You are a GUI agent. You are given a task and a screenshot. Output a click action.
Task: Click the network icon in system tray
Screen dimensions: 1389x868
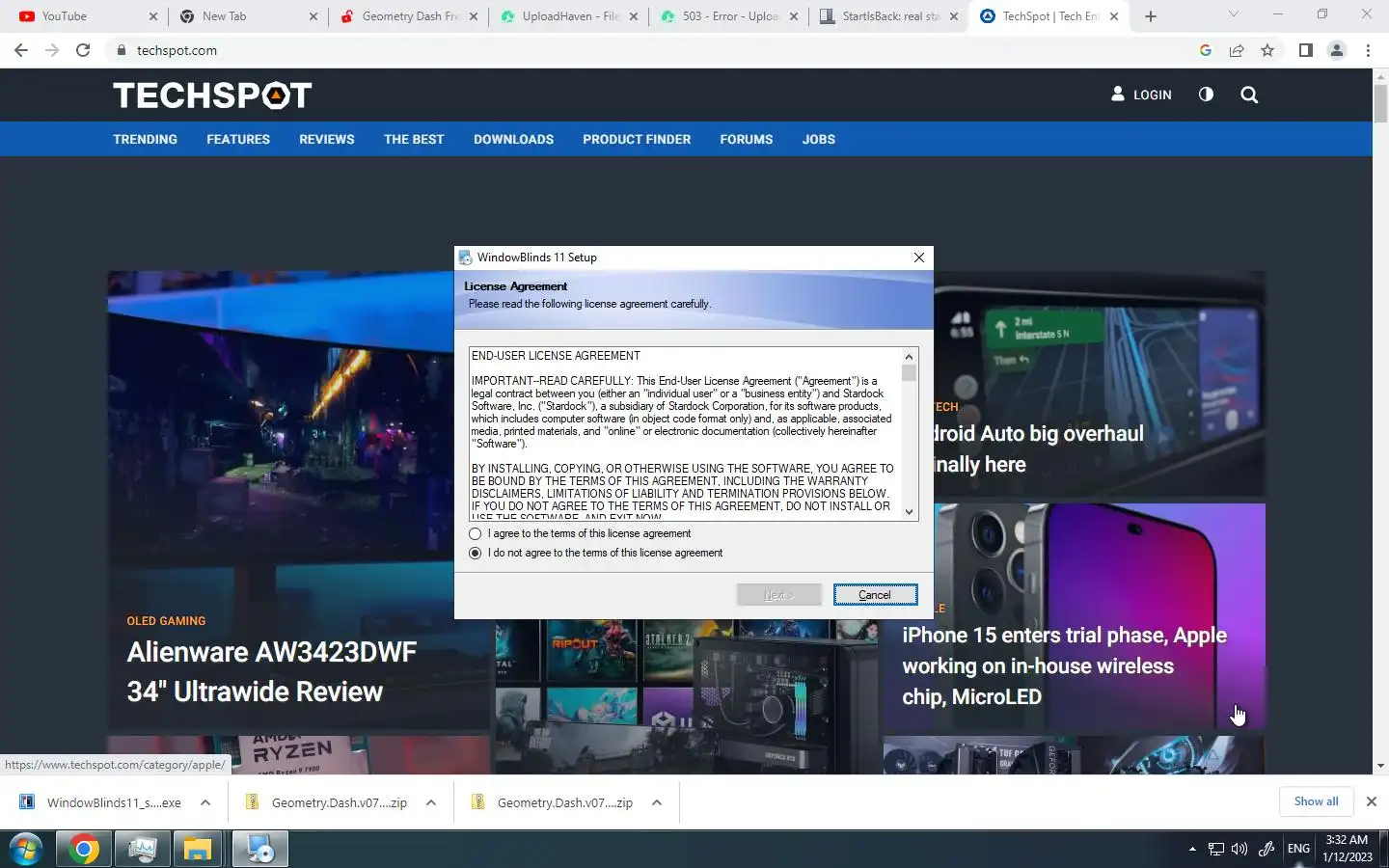point(1216,849)
